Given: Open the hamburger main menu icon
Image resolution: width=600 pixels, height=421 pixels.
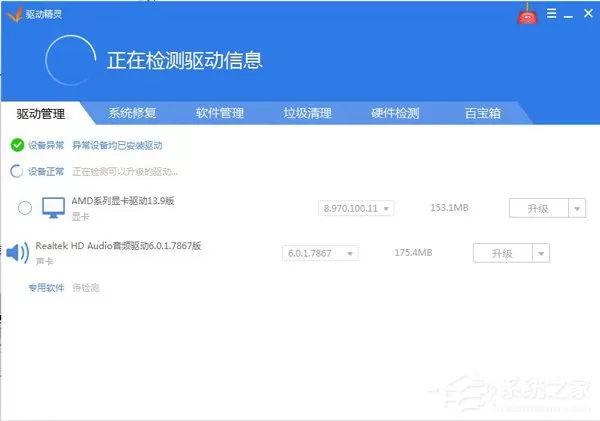Looking at the screenshot, I should pyautogui.click(x=551, y=13).
